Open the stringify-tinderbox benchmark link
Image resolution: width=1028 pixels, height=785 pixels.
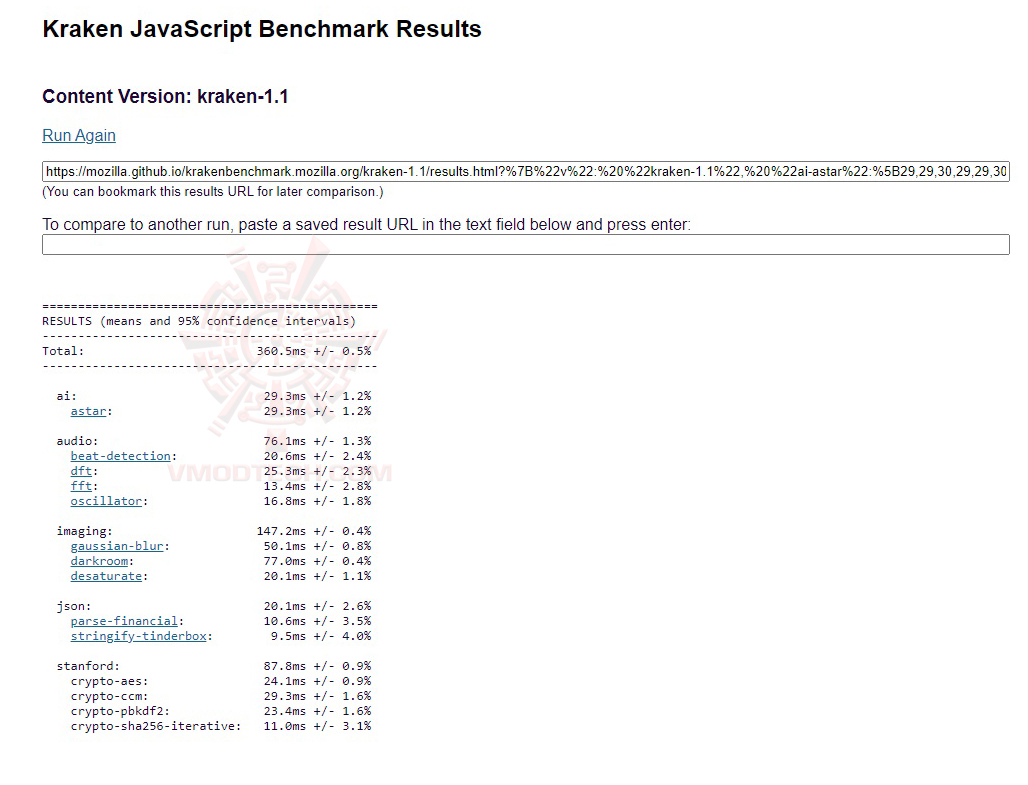point(138,636)
